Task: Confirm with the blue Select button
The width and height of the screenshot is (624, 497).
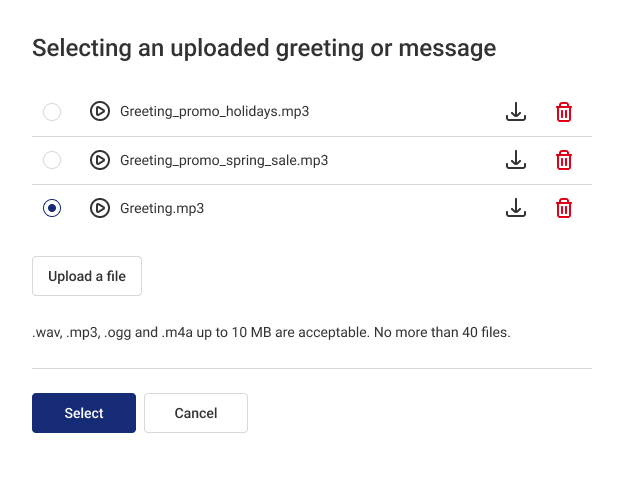Action: pyautogui.click(x=84, y=413)
